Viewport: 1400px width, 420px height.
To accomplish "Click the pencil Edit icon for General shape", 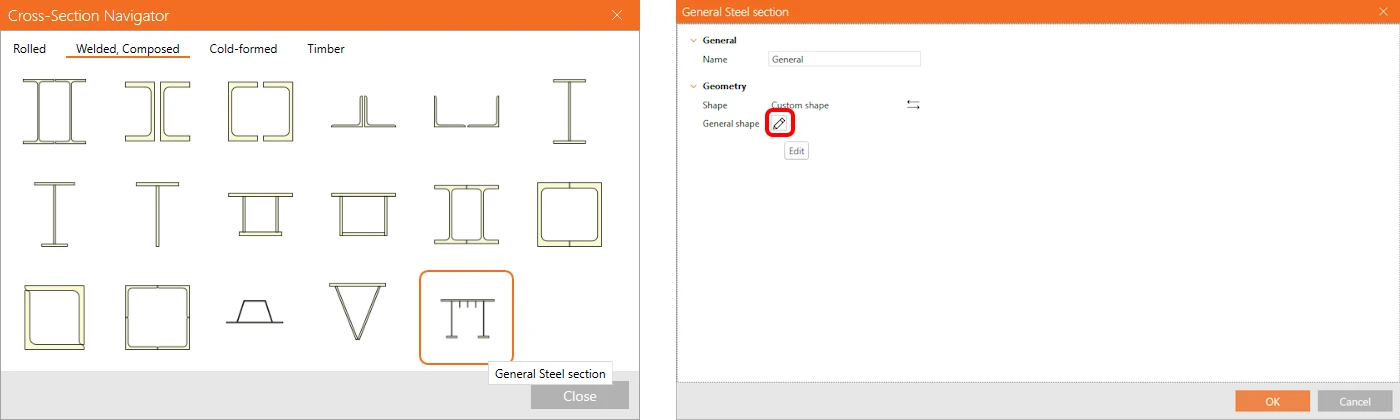I will click(780, 123).
